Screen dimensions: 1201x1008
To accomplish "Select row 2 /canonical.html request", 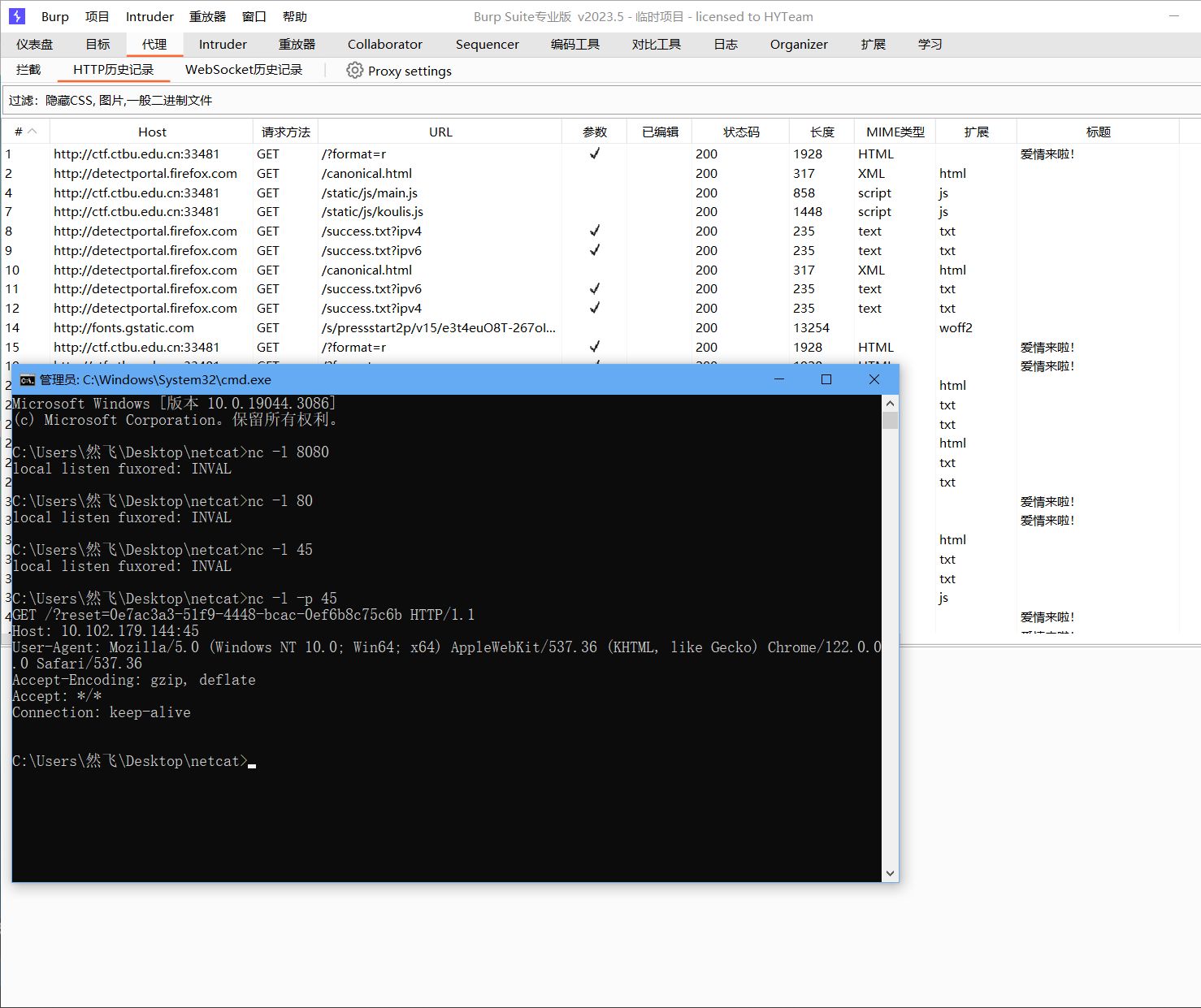I will coord(600,174).
